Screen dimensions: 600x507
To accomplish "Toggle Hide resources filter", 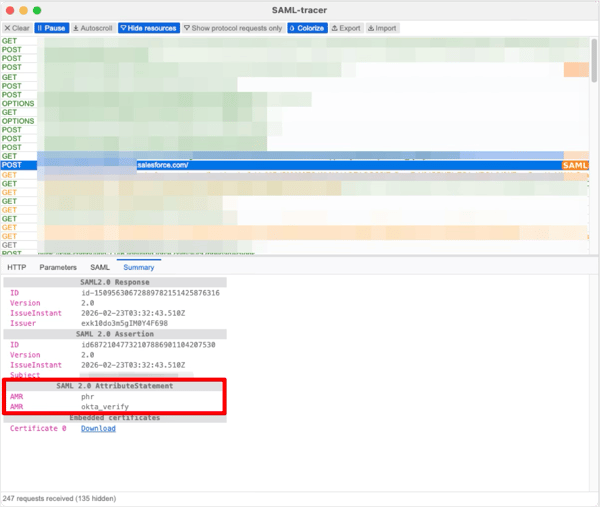I will click(x=149, y=28).
